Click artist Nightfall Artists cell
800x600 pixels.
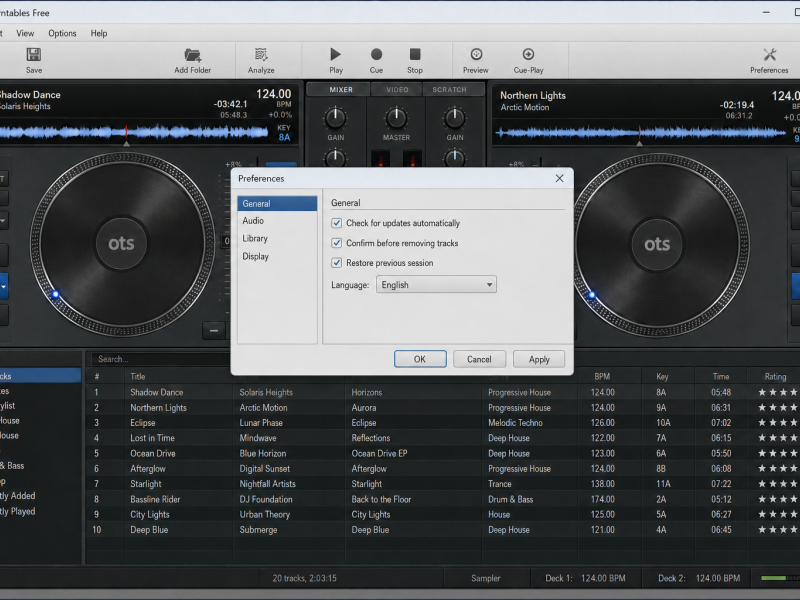coord(268,484)
